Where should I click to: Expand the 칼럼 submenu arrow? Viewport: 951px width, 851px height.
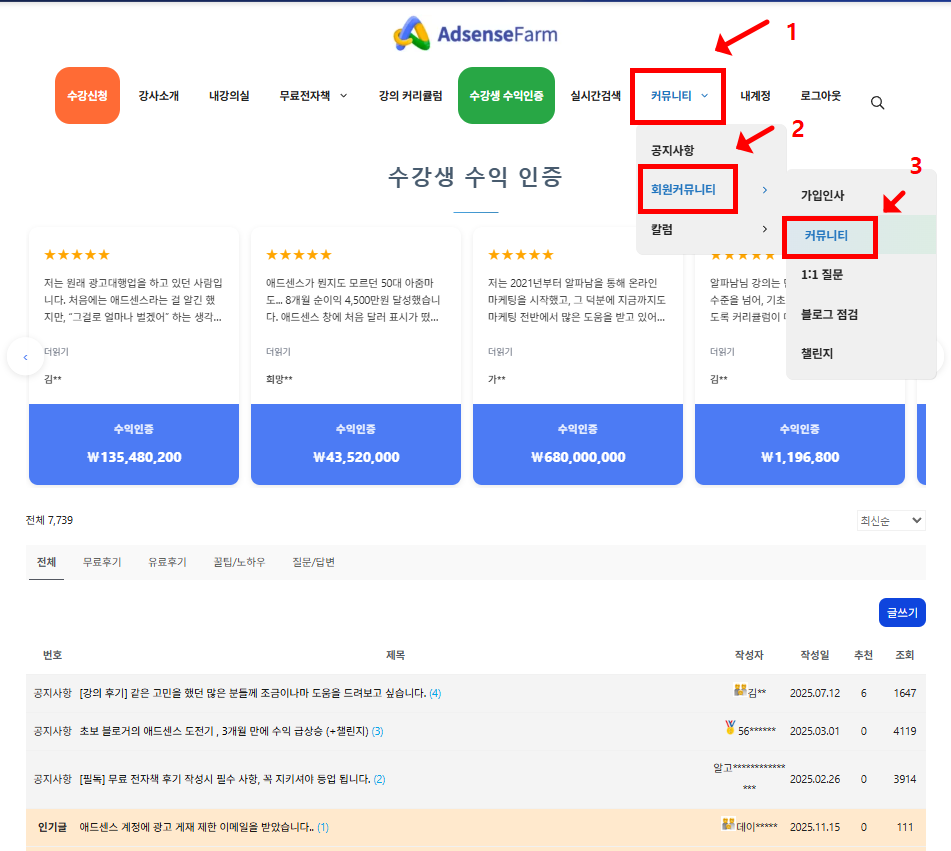(x=765, y=229)
